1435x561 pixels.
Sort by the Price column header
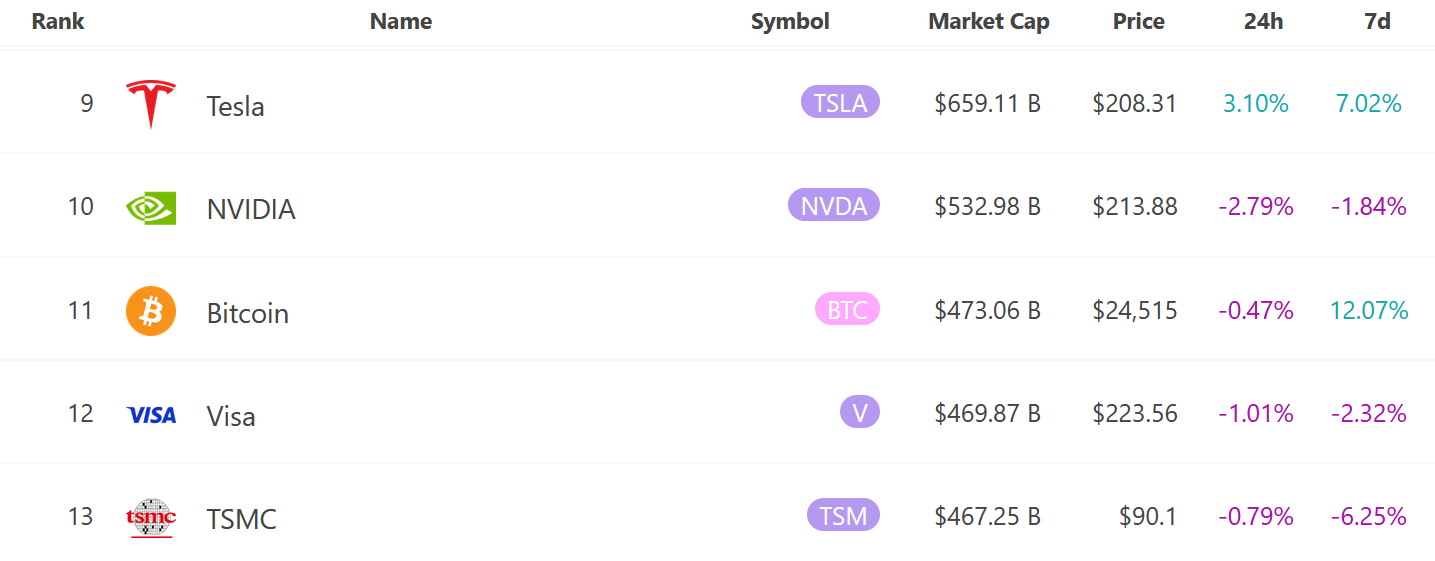point(1138,22)
